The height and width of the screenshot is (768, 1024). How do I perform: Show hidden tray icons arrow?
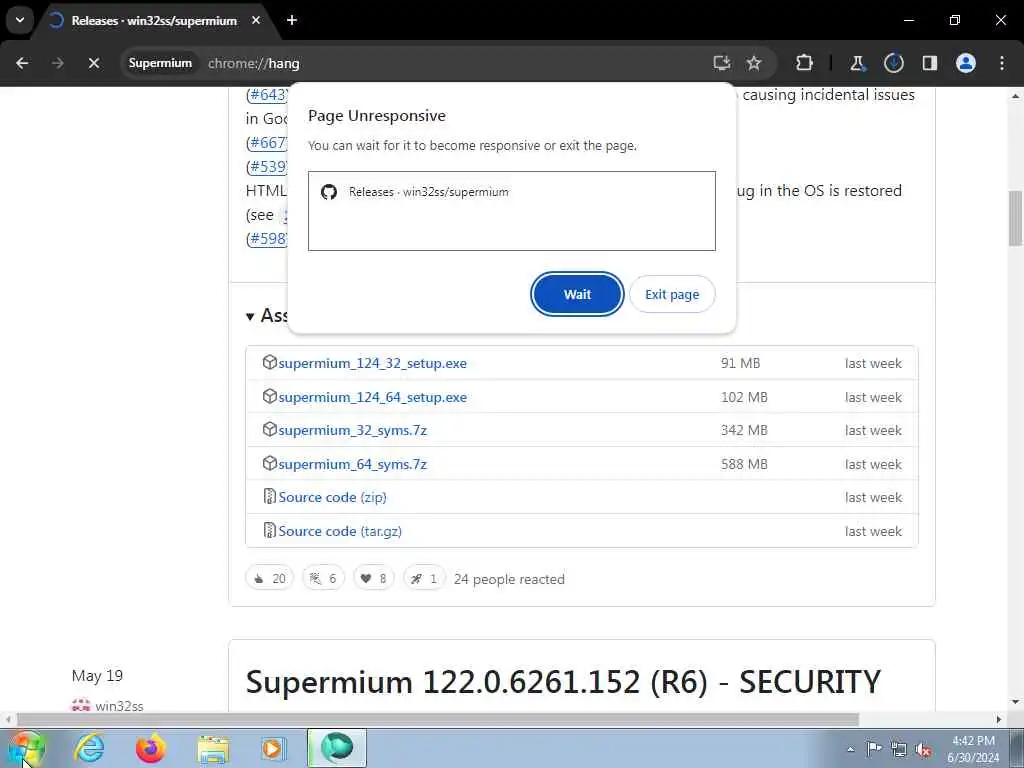point(850,749)
